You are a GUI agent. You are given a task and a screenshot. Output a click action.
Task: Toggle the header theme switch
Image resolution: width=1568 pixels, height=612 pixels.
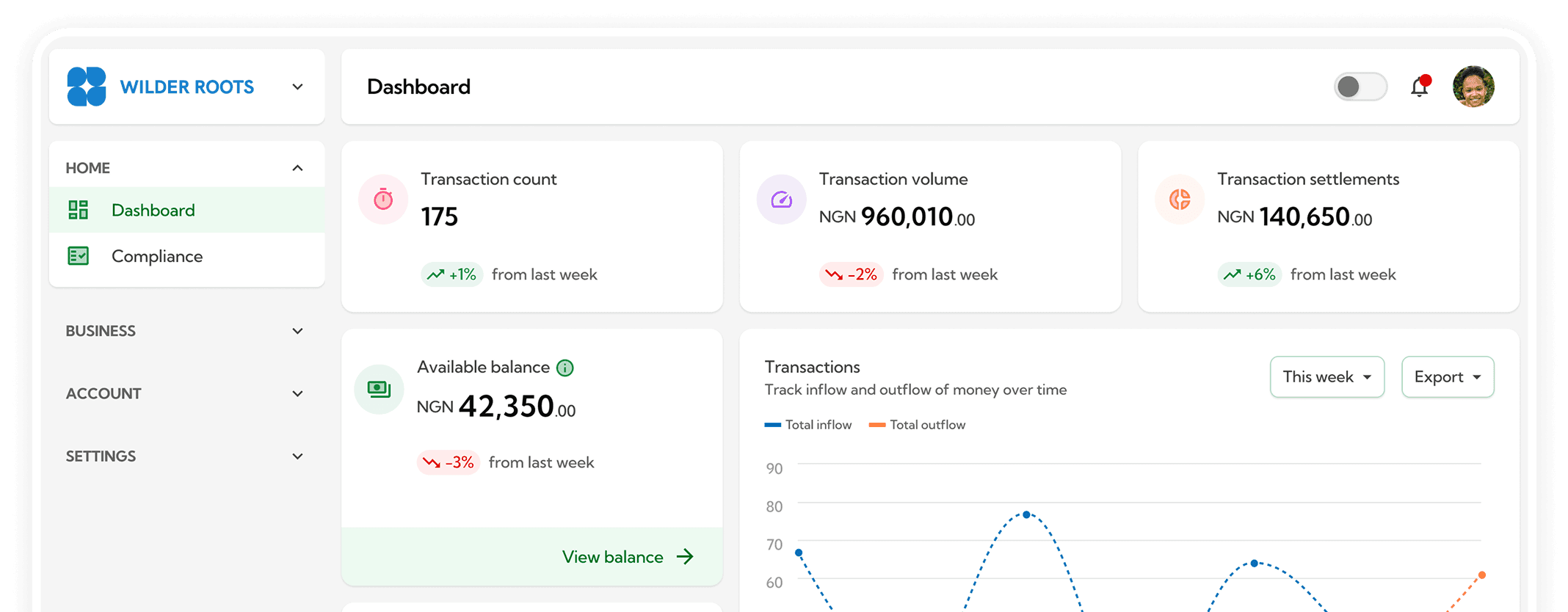tap(1360, 87)
